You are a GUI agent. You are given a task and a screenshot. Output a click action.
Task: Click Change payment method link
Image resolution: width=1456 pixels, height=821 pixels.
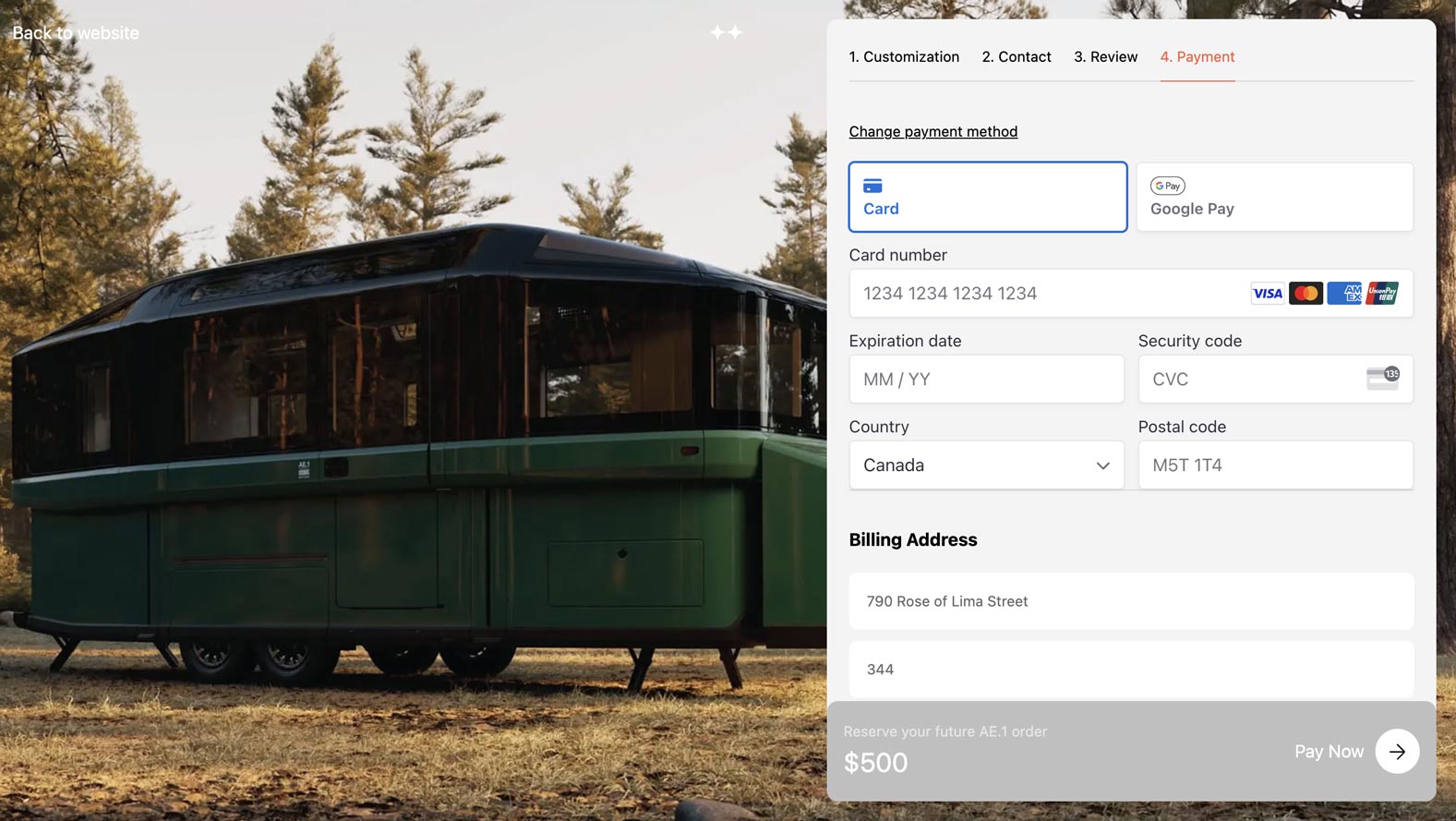pyautogui.click(x=933, y=132)
